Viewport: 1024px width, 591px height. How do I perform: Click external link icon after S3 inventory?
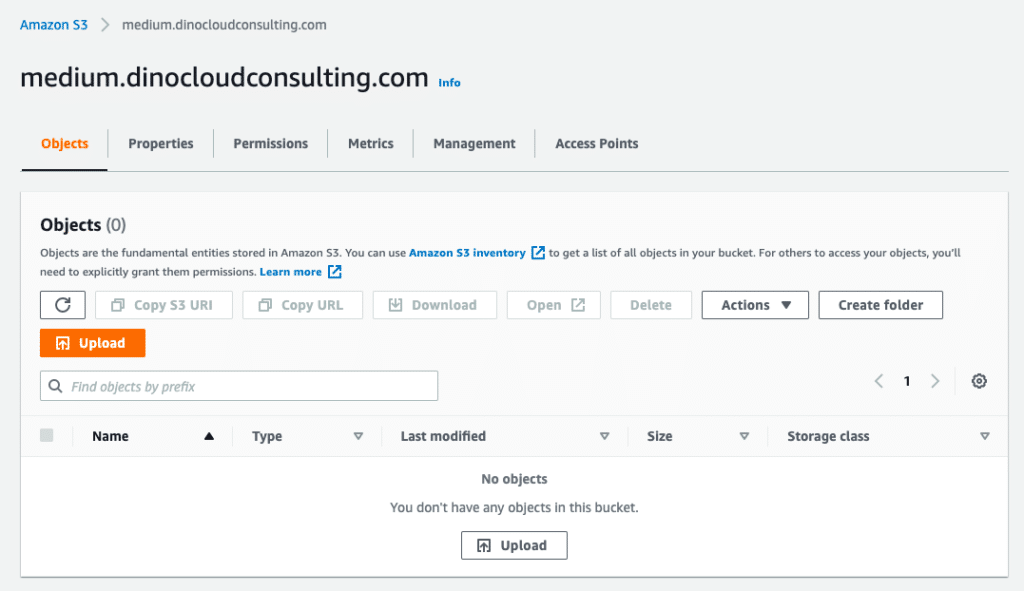(x=538, y=253)
